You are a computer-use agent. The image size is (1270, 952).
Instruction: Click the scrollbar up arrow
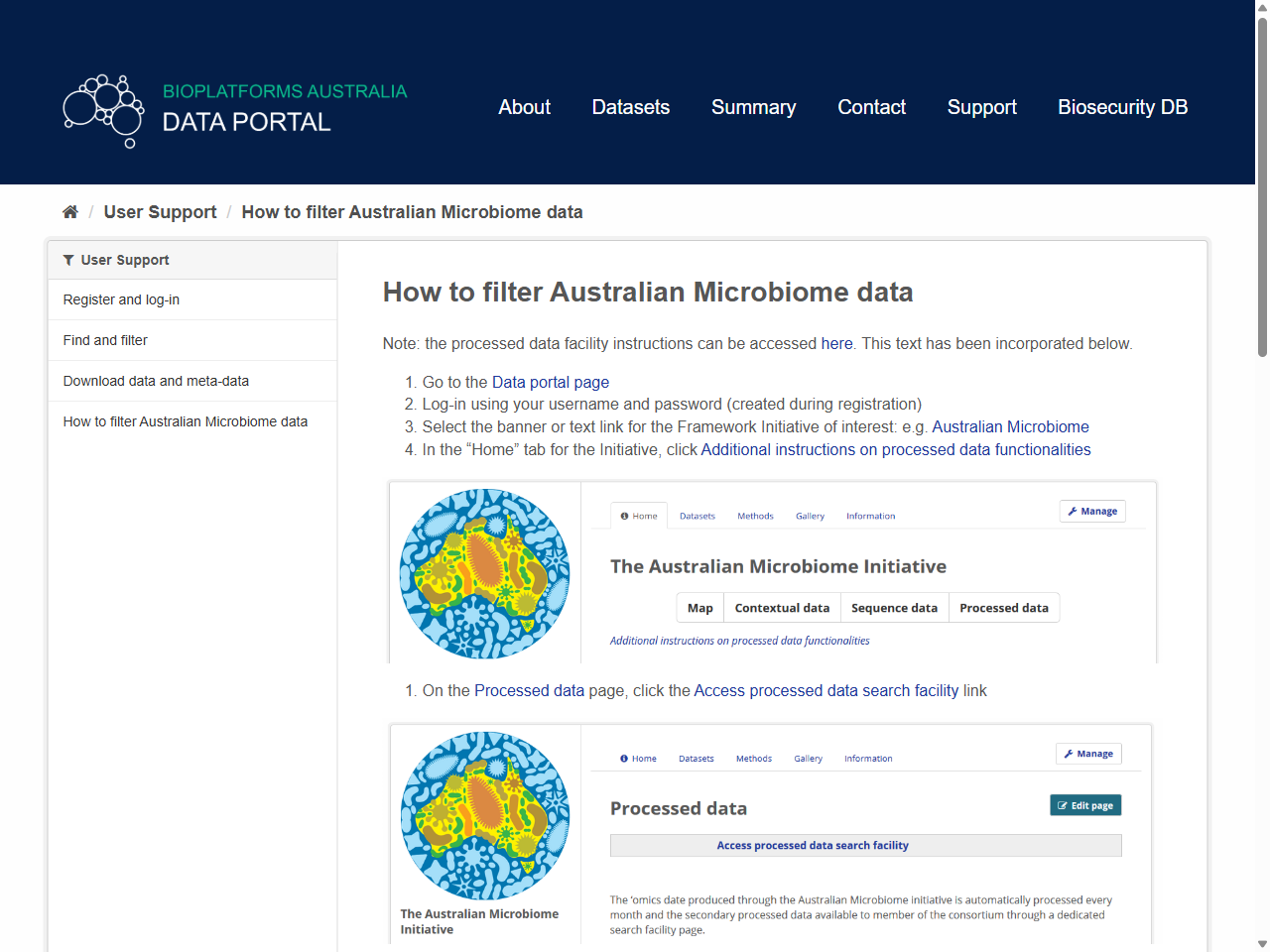point(1262,6)
